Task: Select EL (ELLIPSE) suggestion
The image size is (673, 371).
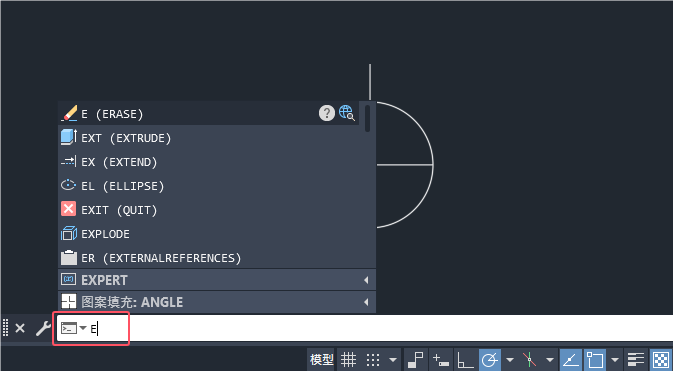Action: pos(209,186)
